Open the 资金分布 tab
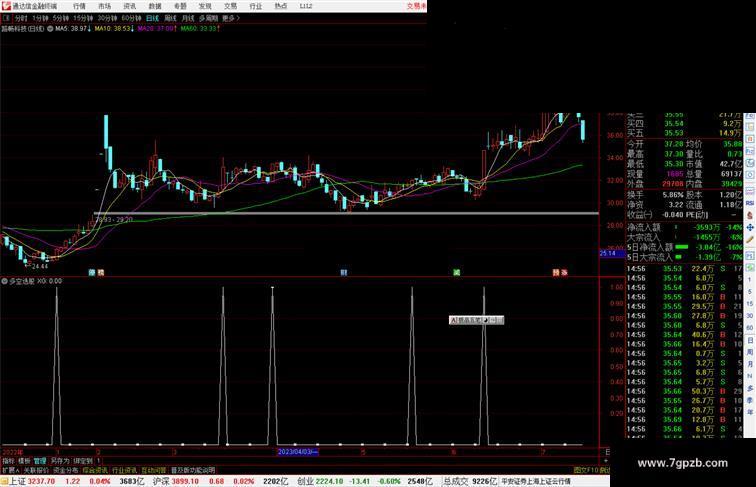This screenshot has width=756, height=487. pyautogui.click(x=66, y=470)
